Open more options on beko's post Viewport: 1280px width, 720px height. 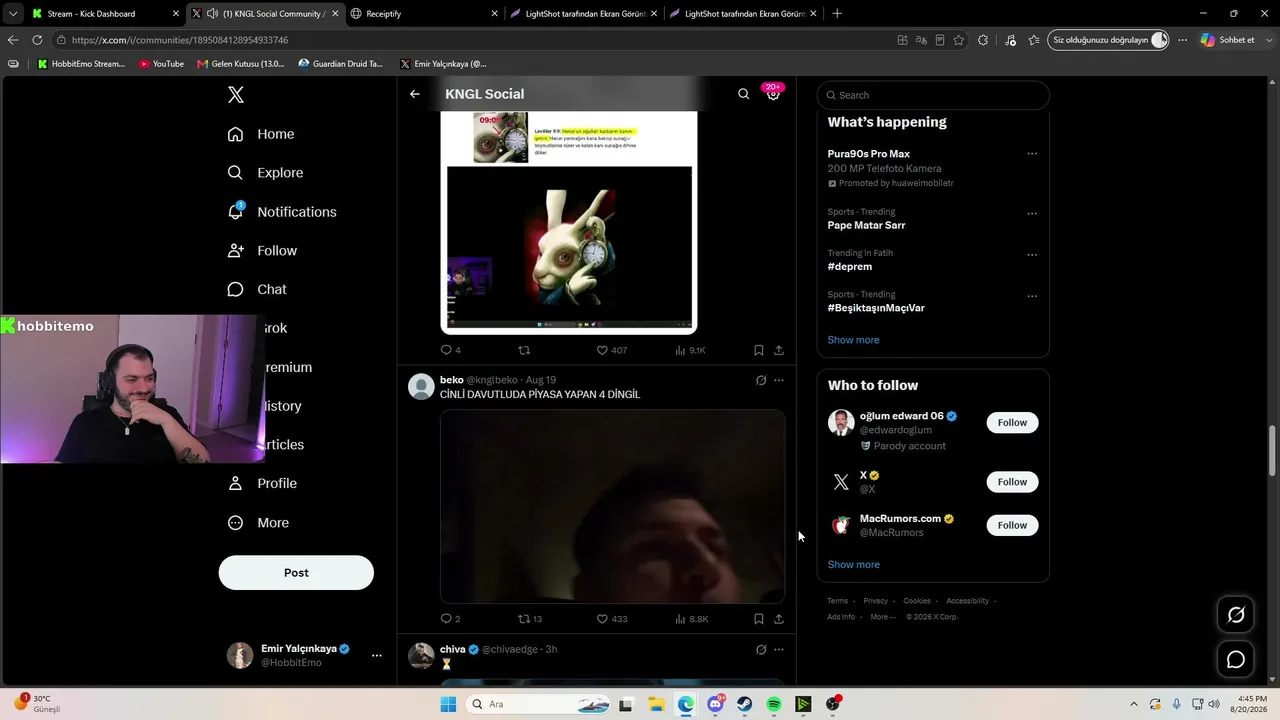pyautogui.click(x=779, y=380)
